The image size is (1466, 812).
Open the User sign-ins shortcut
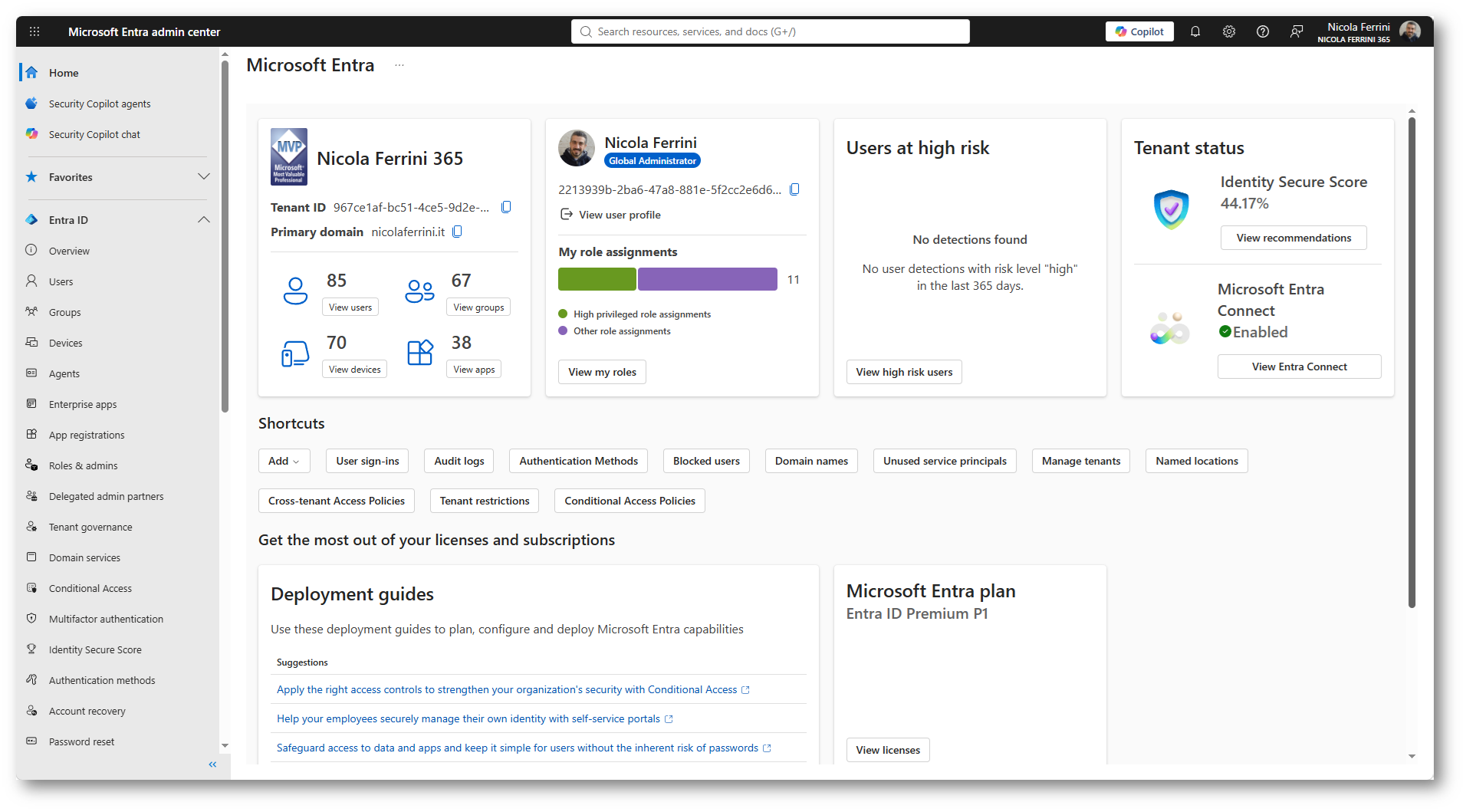click(x=367, y=461)
